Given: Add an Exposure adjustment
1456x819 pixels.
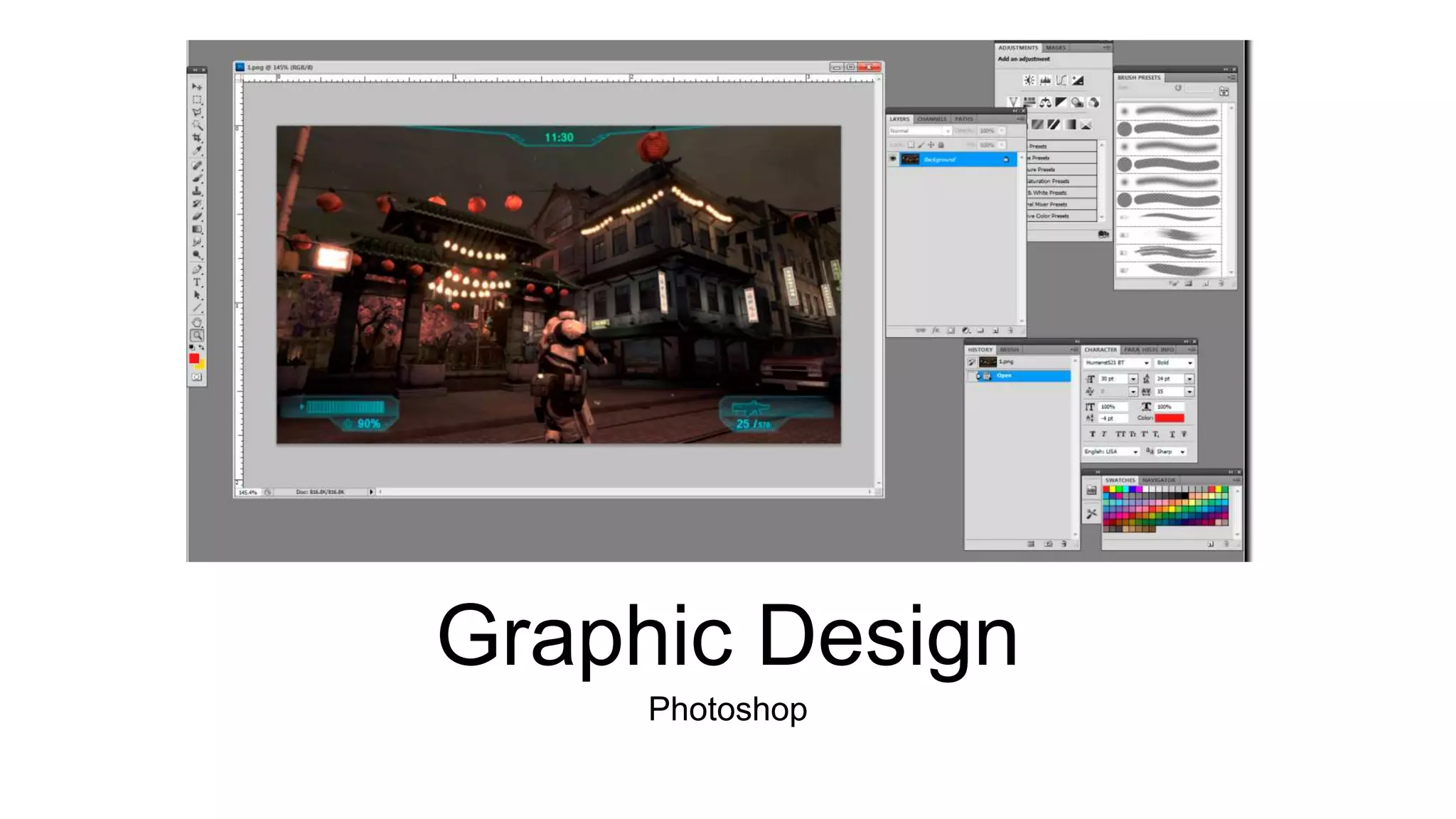Looking at the screenshot, I should [x=1078, y=80].
